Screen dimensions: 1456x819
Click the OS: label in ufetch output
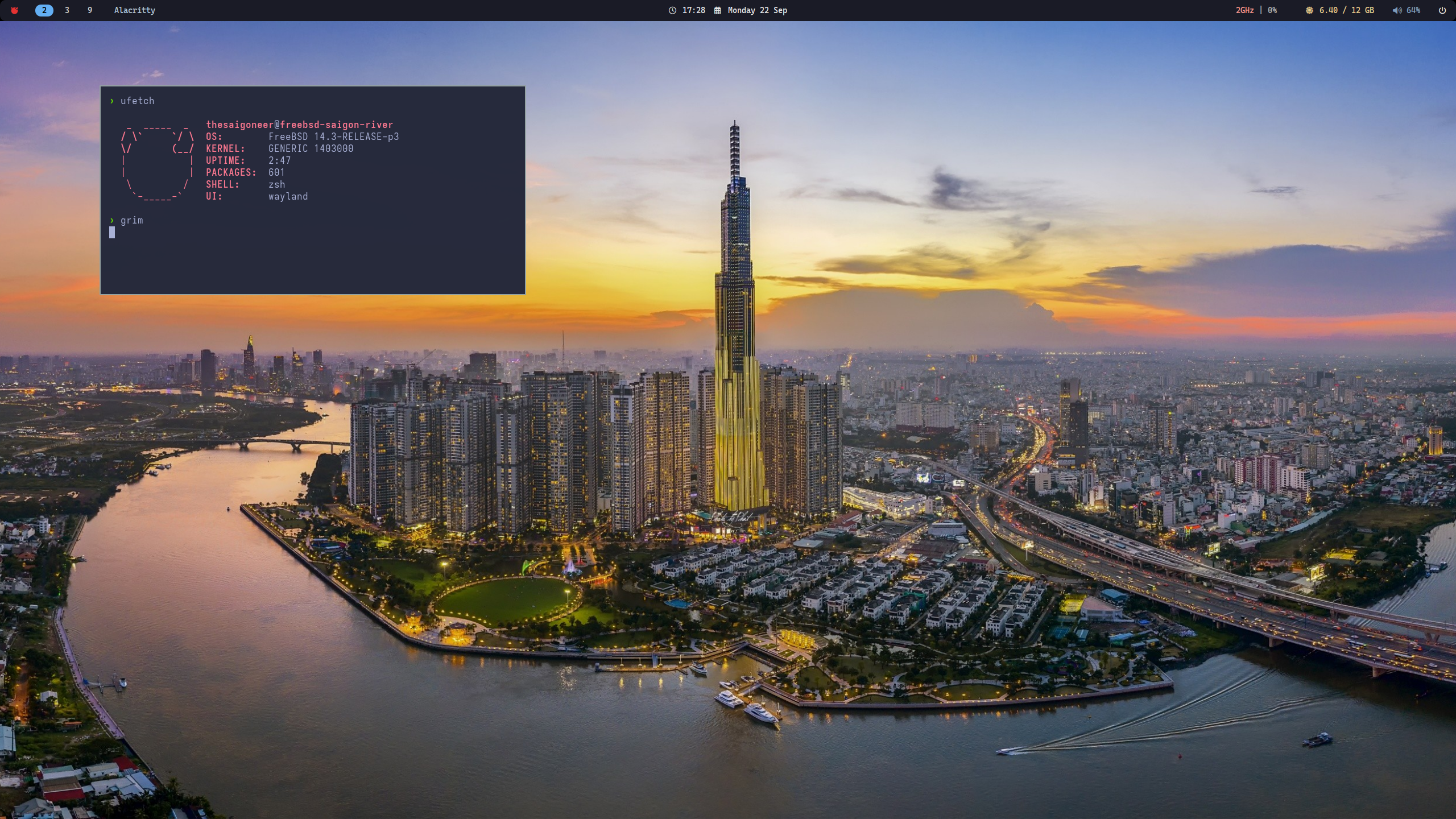214,136
